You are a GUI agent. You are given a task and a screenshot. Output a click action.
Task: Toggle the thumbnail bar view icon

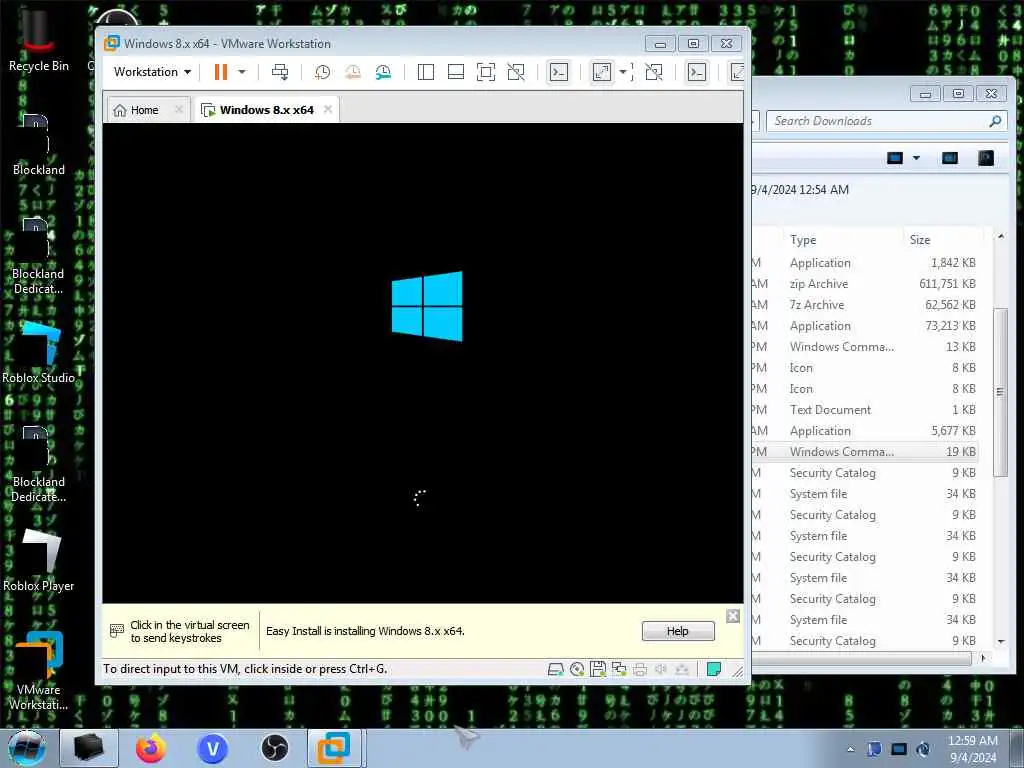456,72
